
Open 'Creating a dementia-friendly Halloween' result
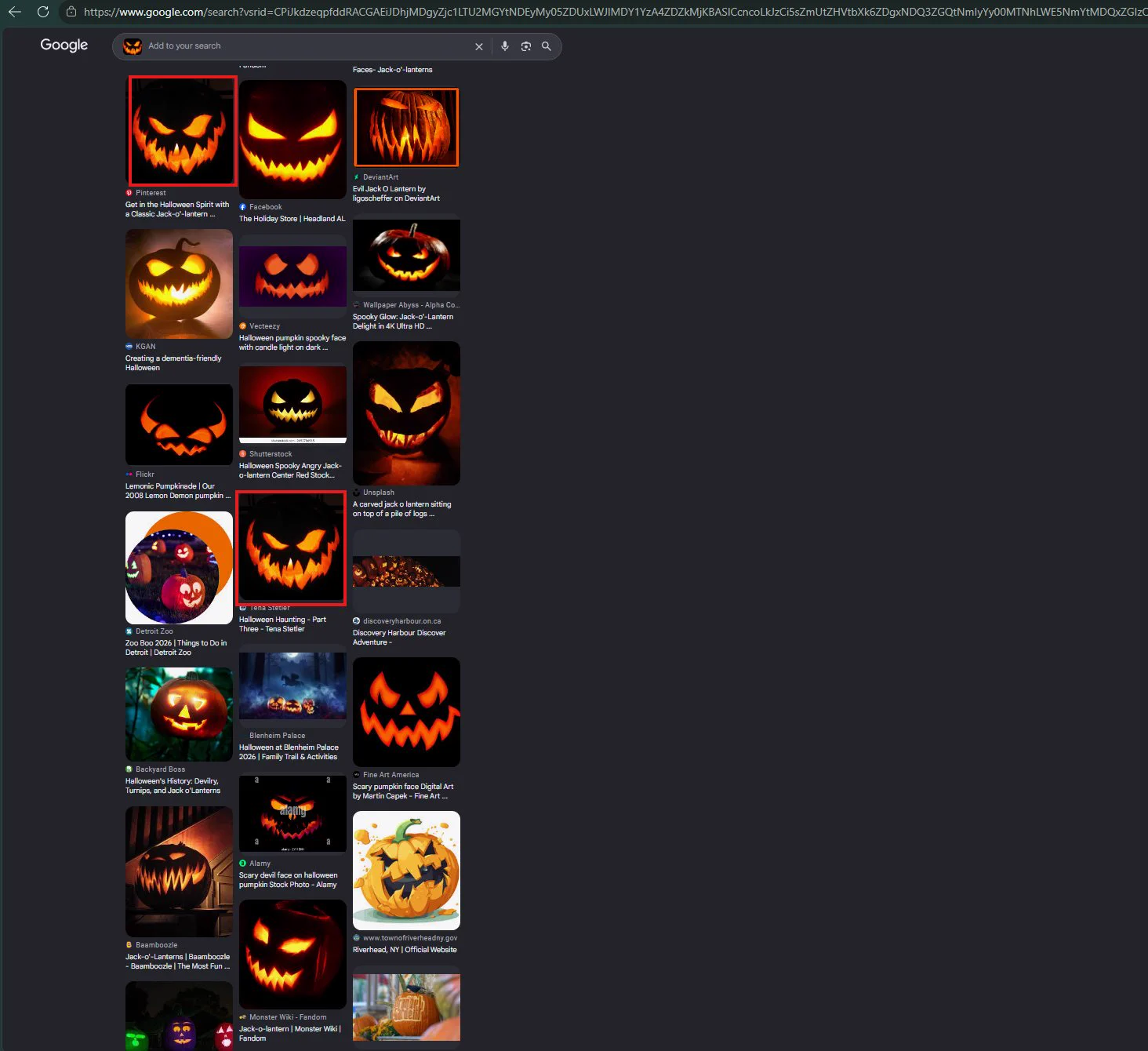[173, 363]
